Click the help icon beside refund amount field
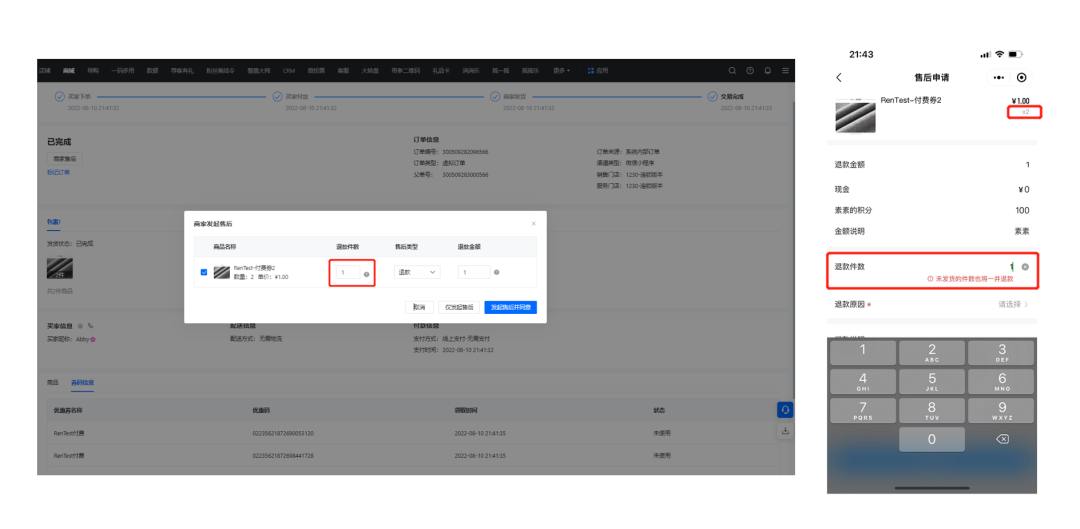This screenshot has width=1080, height=529. pyautogui.click(x=497, y=272)
